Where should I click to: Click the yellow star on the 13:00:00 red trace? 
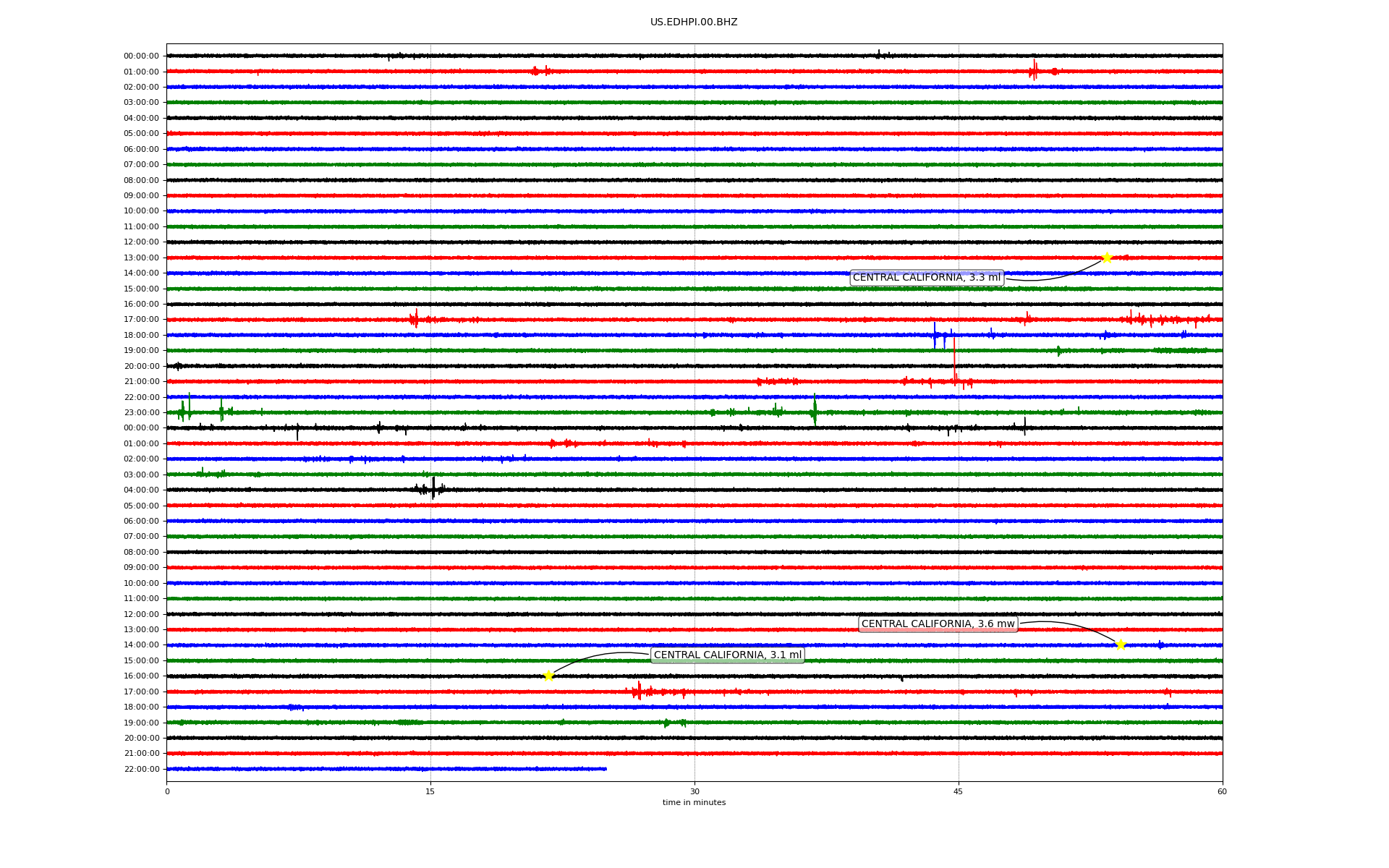[1106, 258]
